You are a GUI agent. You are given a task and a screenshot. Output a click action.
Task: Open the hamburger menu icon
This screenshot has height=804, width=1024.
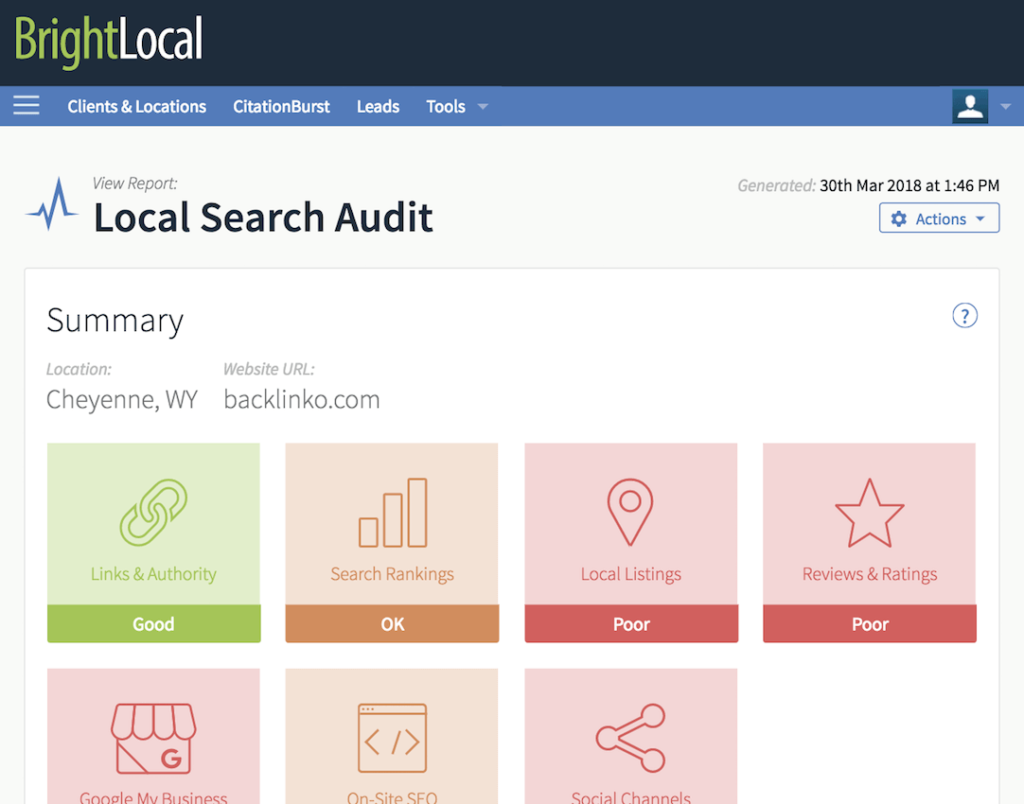[x=27, y=105]
